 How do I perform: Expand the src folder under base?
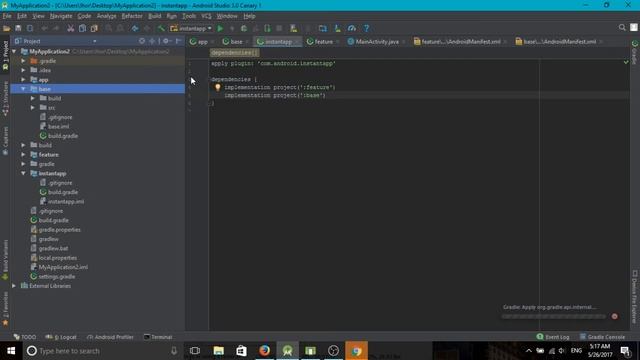pyautogui.click(x=33, y=107)
